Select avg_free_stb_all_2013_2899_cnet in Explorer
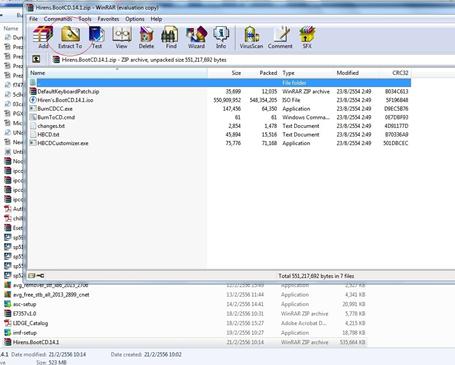This screenshot has width=455, height=365. 51,295
